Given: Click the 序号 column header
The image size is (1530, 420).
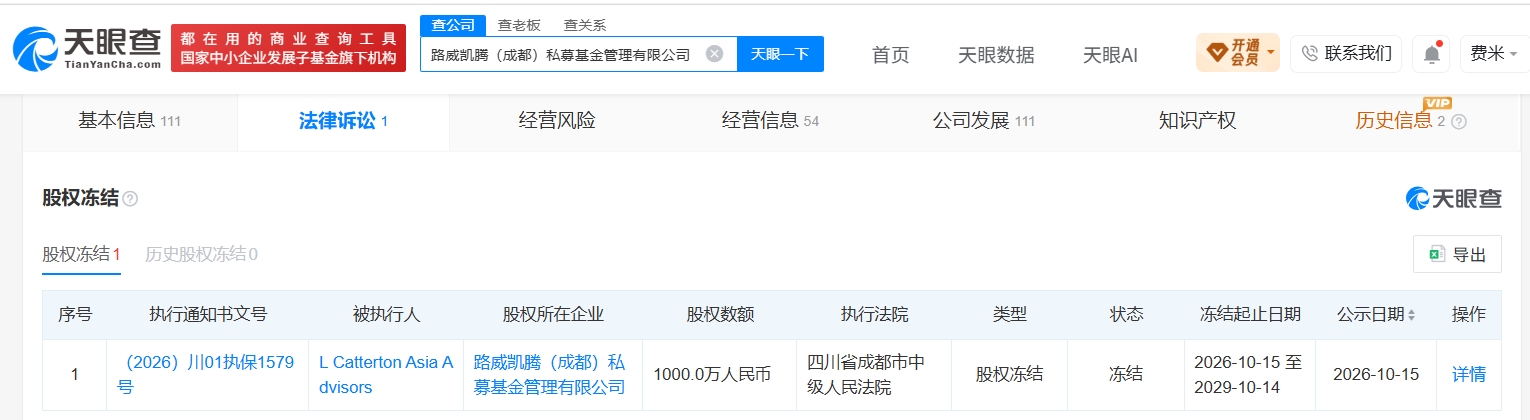Looking at the screenshot, I should 75,314.
